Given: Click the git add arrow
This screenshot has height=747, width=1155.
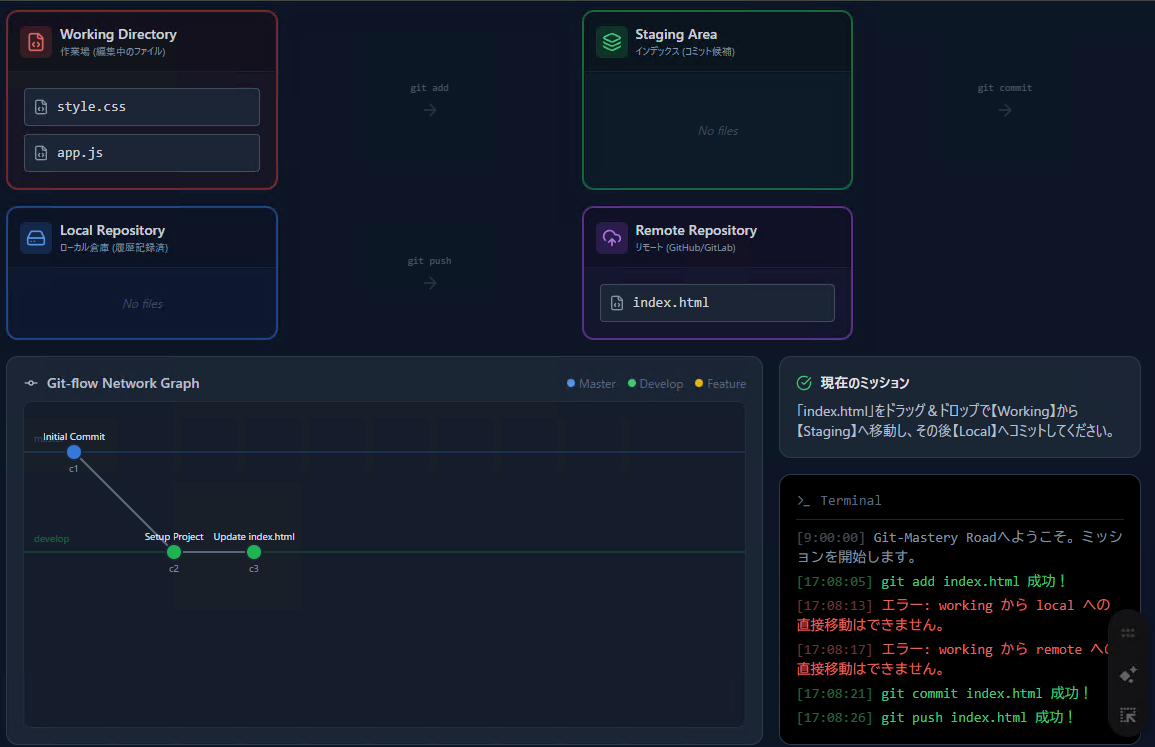Looking at the screenshot, I should [430, 110].
